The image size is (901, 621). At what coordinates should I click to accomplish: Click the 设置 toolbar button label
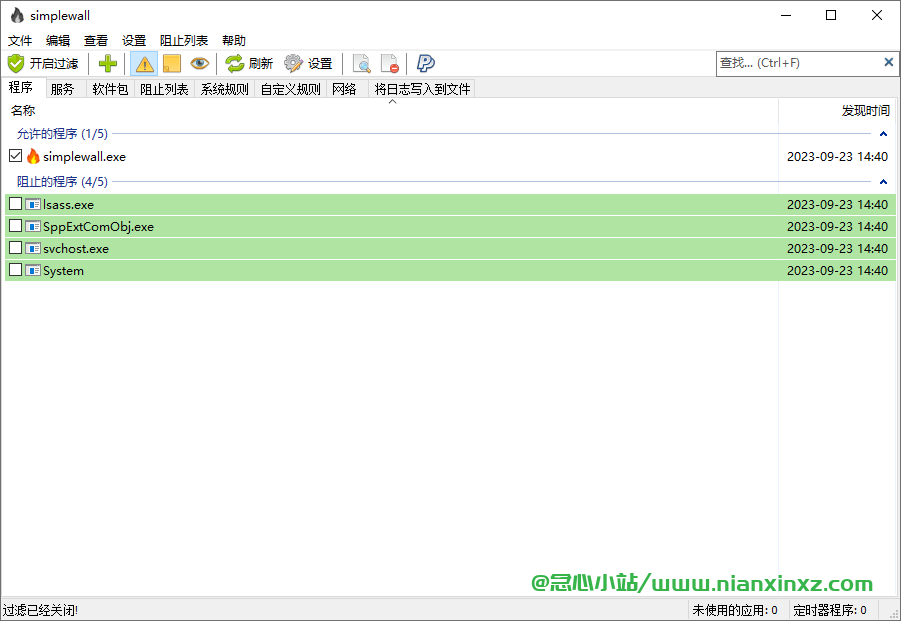tap(320, 63)
